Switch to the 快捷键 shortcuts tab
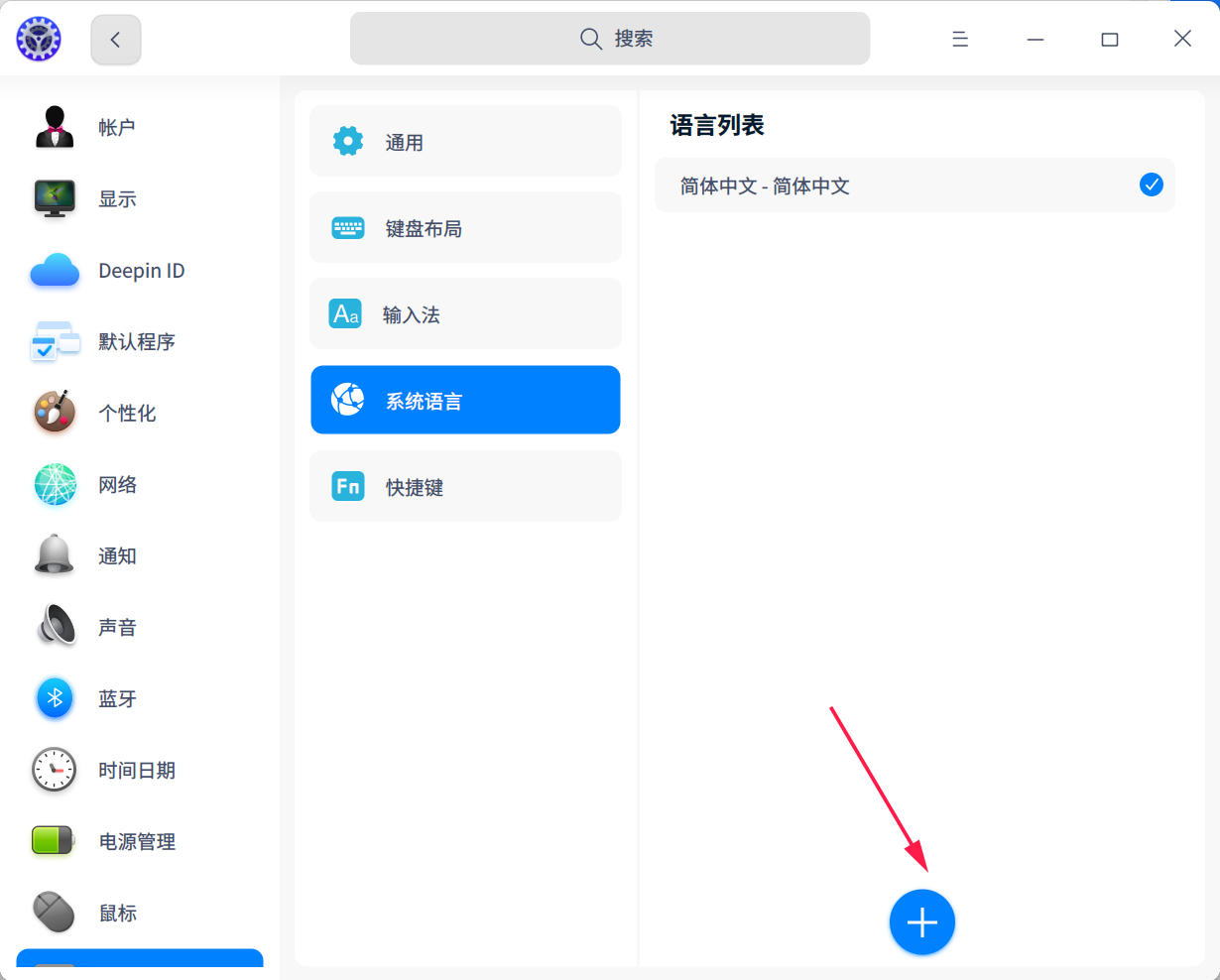The image size is (1220, 980). coord(465,486)
